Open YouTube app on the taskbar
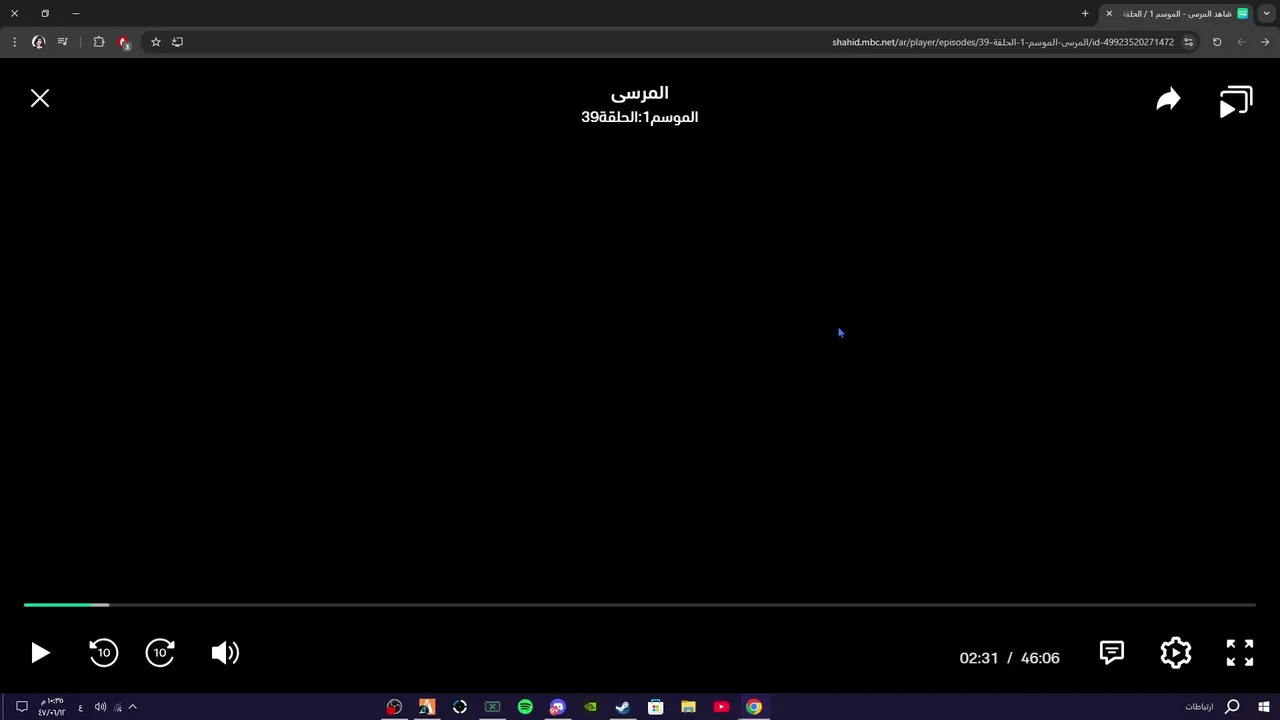Image resolution: width=1280 pixels, height=720 pixels. tap(721, 707)
